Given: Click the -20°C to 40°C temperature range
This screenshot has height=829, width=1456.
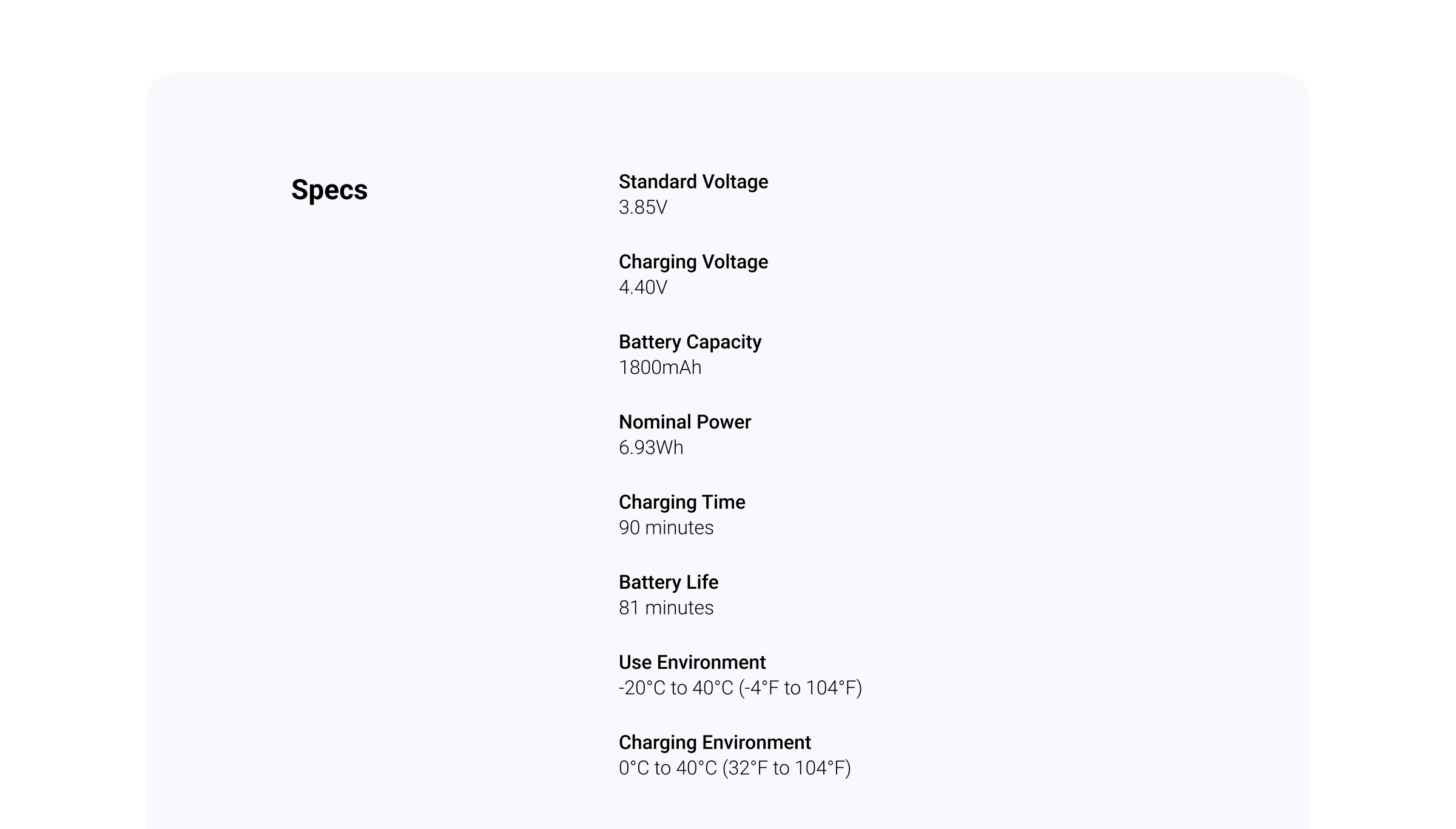Looking at the screenshot, I should (676, 688).
